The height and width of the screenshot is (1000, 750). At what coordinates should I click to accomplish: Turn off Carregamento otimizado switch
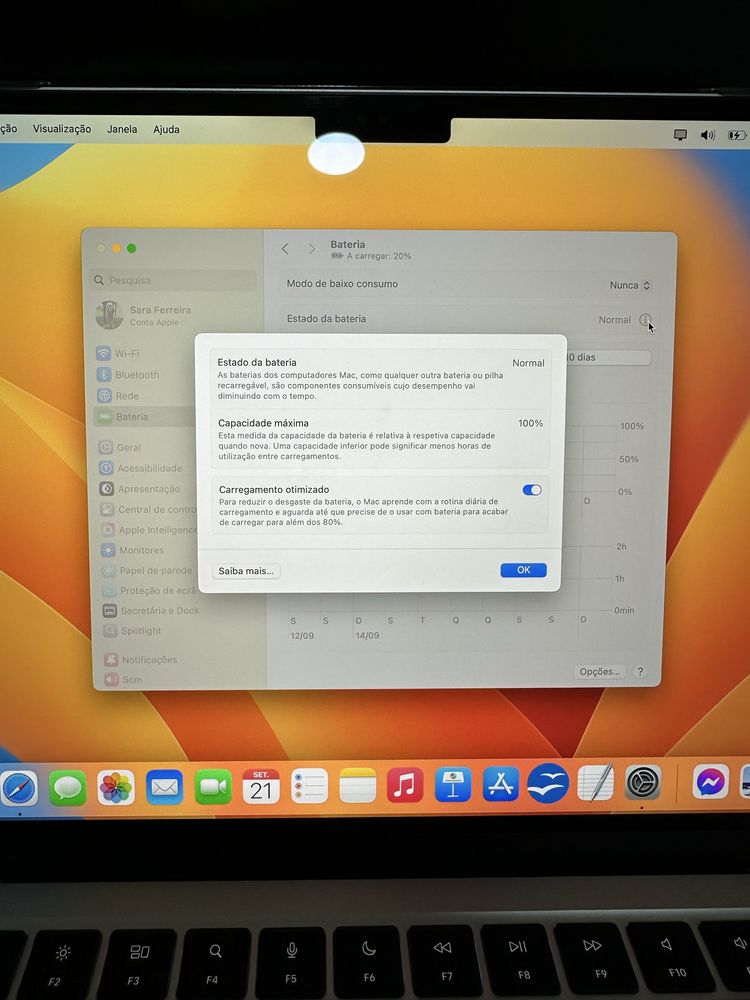[x=532, y=490]
